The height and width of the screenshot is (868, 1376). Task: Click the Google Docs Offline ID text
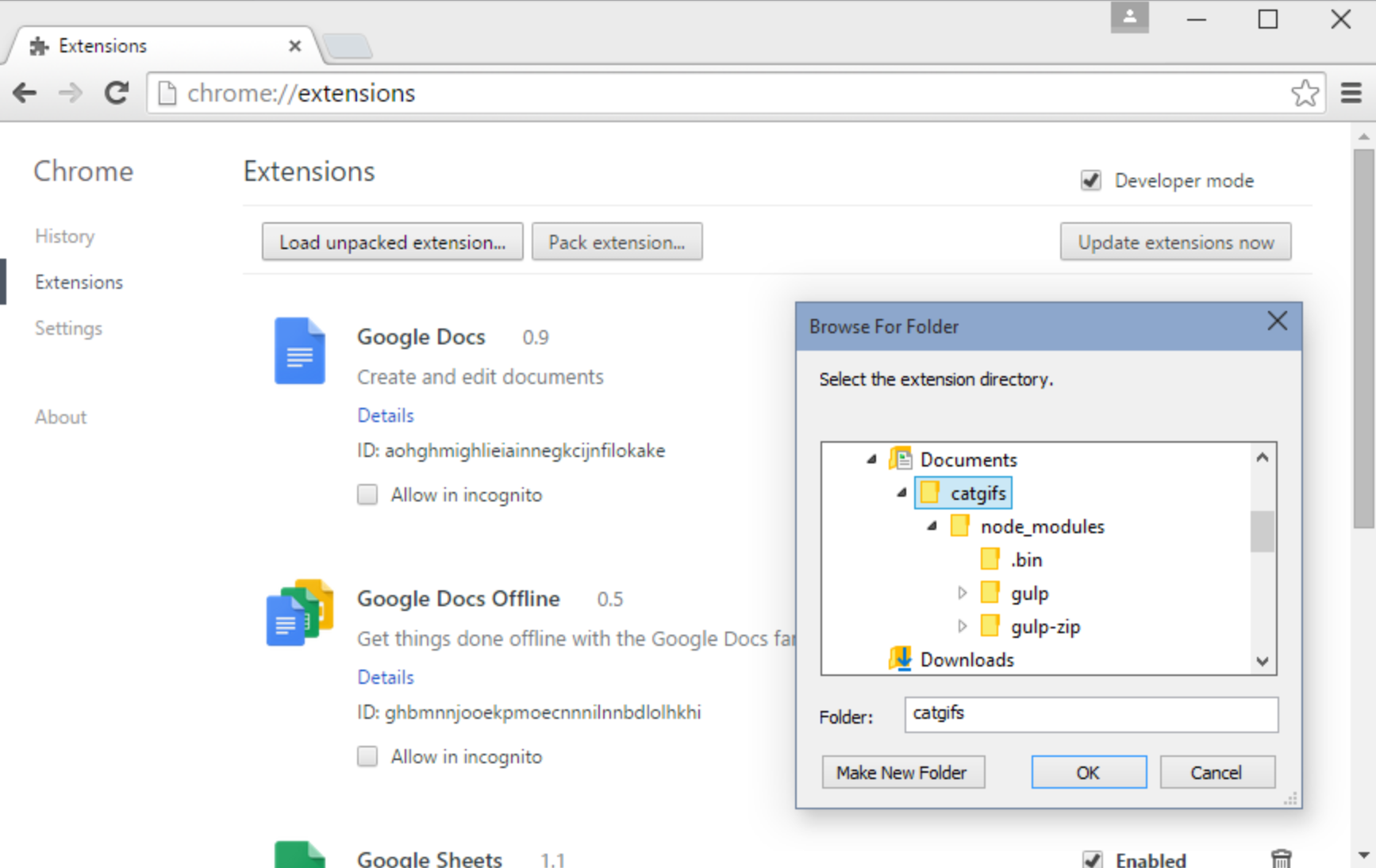pyautogui.click(x=529, y=712)
